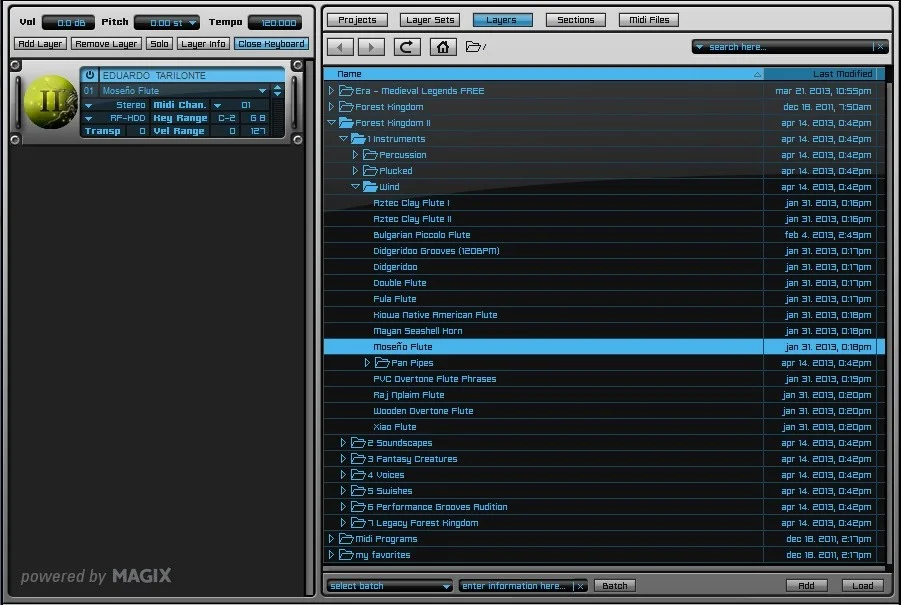The height and width of the screenshot is (605, 901).
Task: Solo the selected layer
Action: tap(159, 44)
